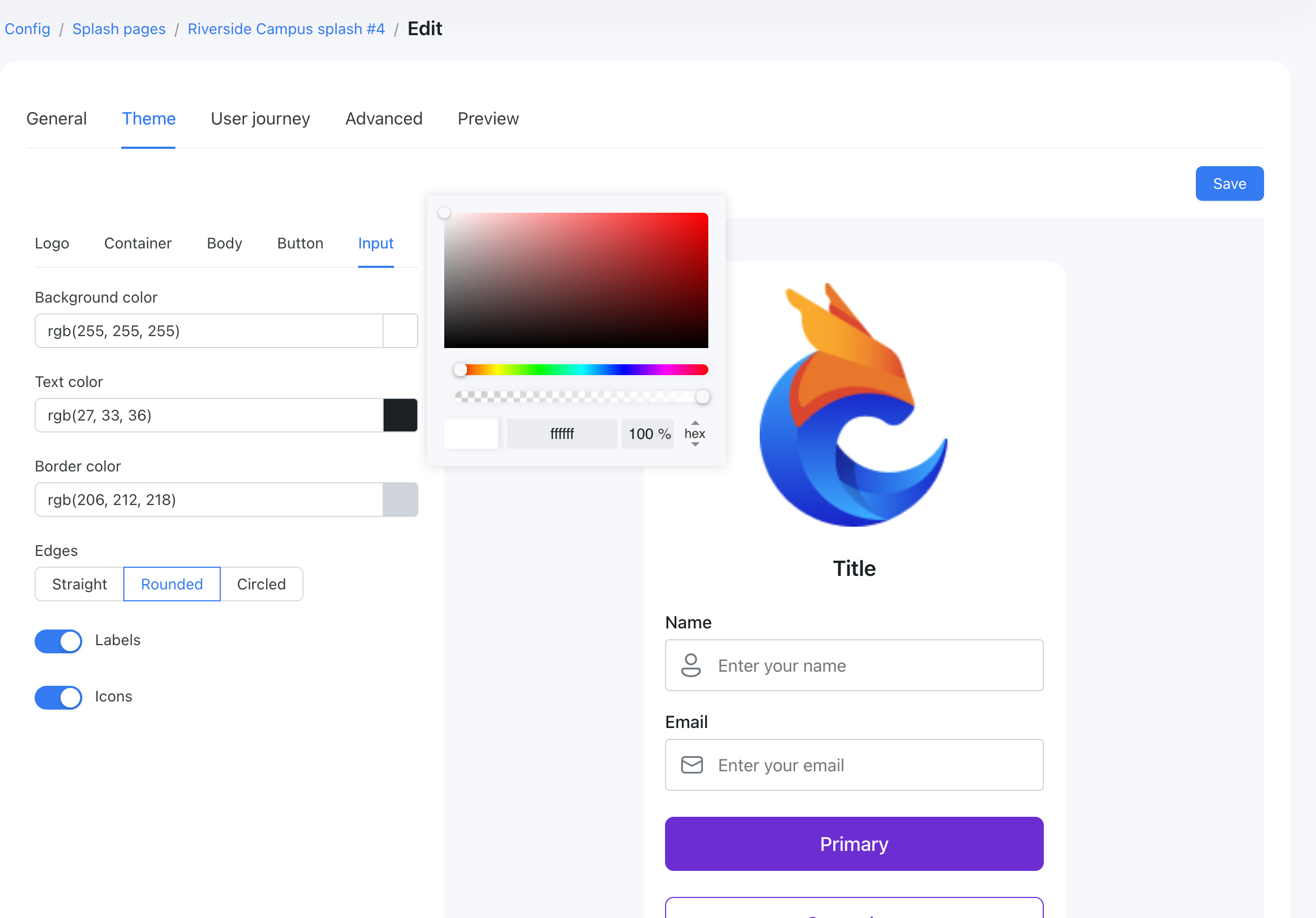Click the Save button
Screen dimensions: 1316x918
(1229, 183)
